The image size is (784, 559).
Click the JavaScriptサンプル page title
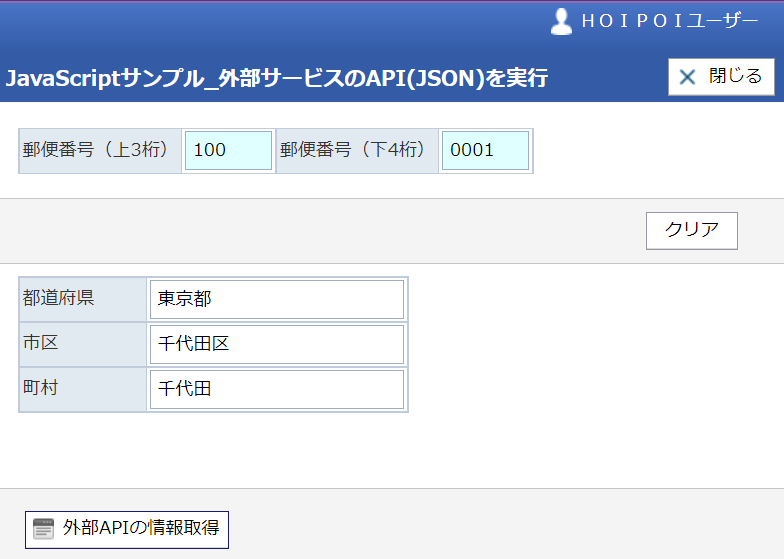(277, 78)
